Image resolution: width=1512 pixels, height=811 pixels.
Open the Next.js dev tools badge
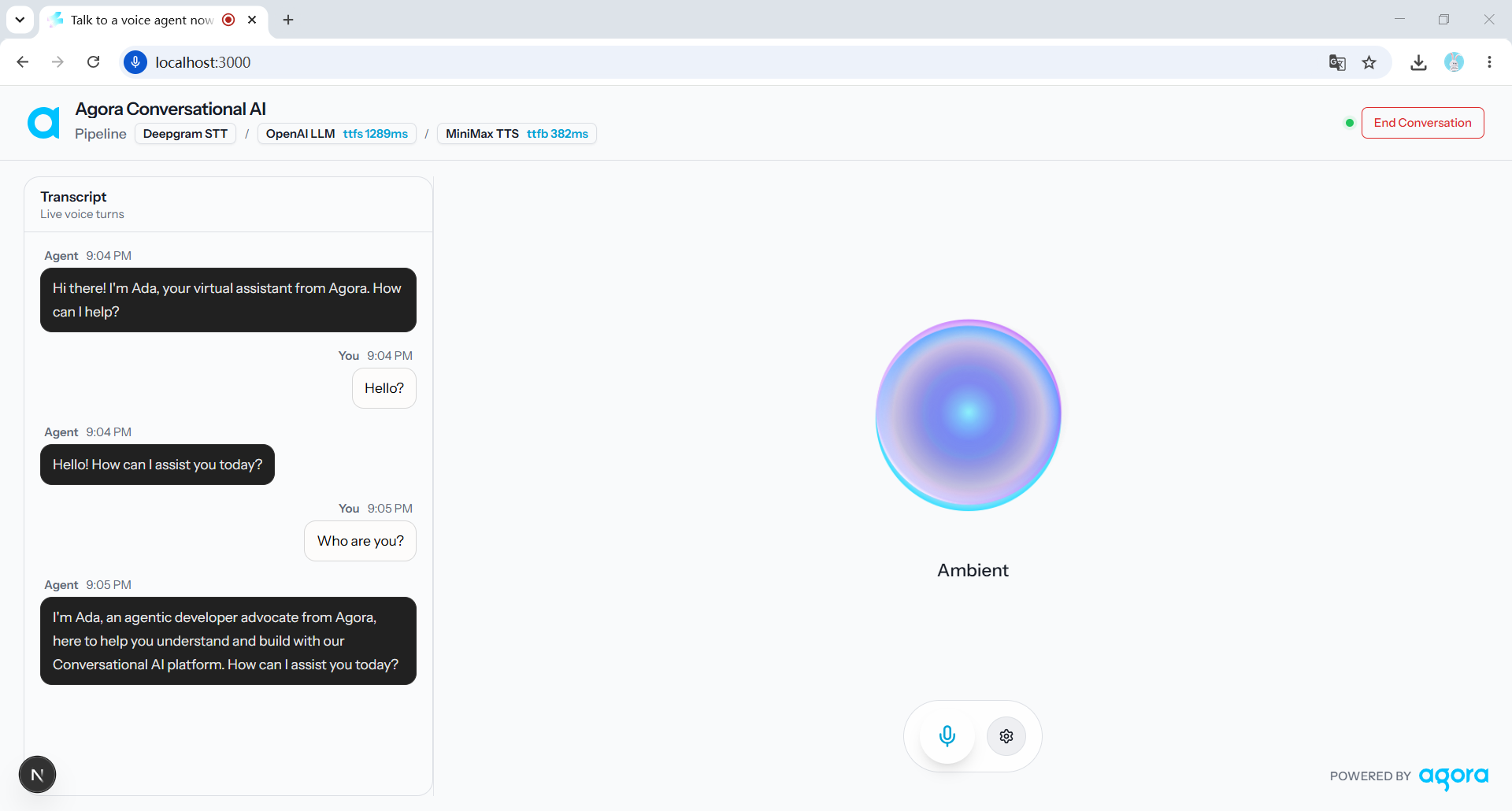pos(37,775)
